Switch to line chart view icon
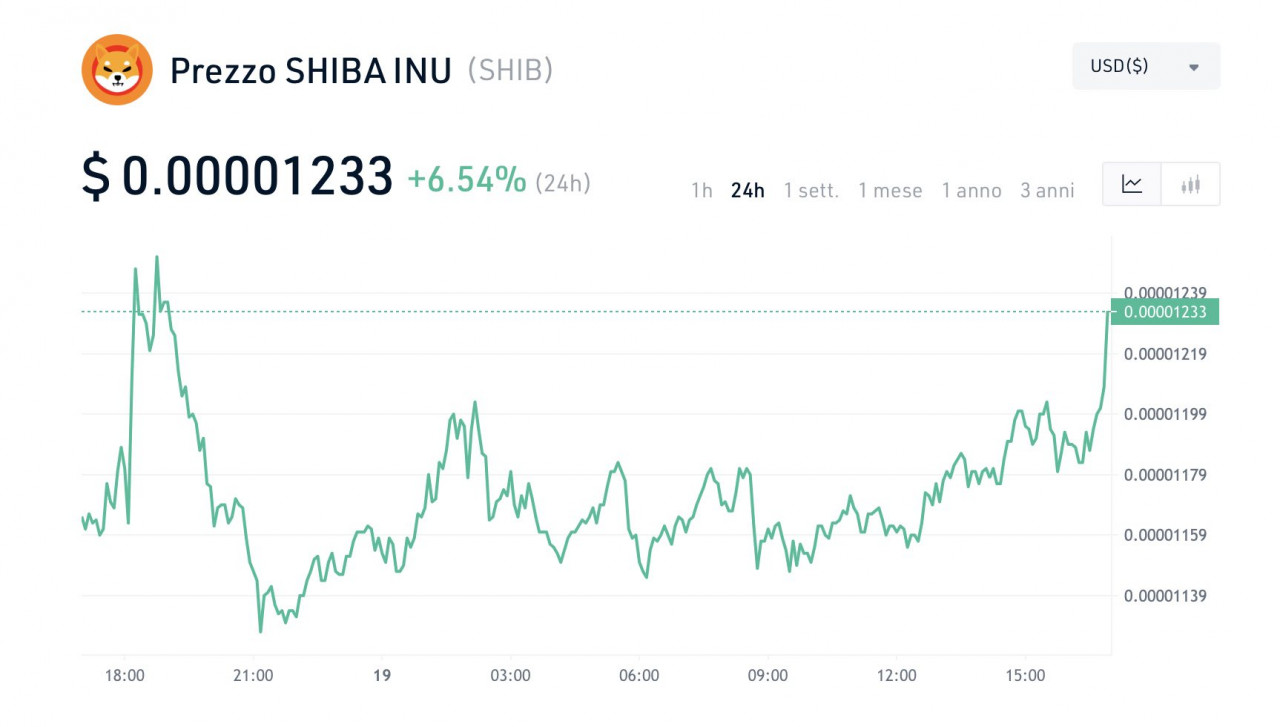Image resolution: width=1280 pixels, height=727 pixels. coord(1132,184)
